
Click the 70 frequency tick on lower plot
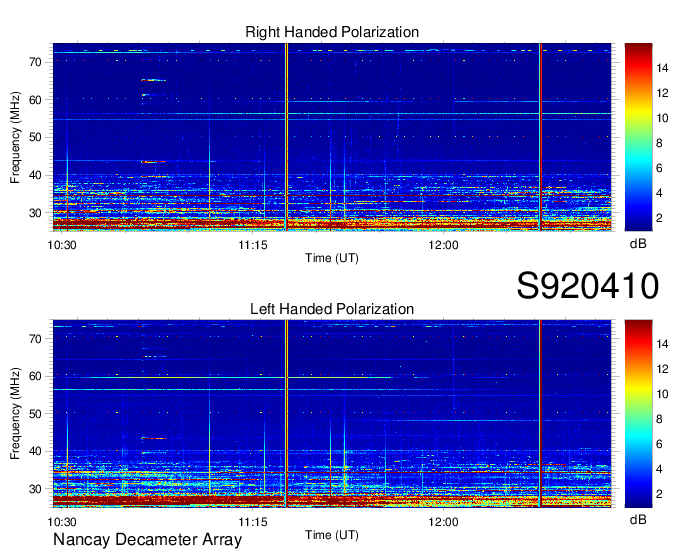(x=36, y=339)
